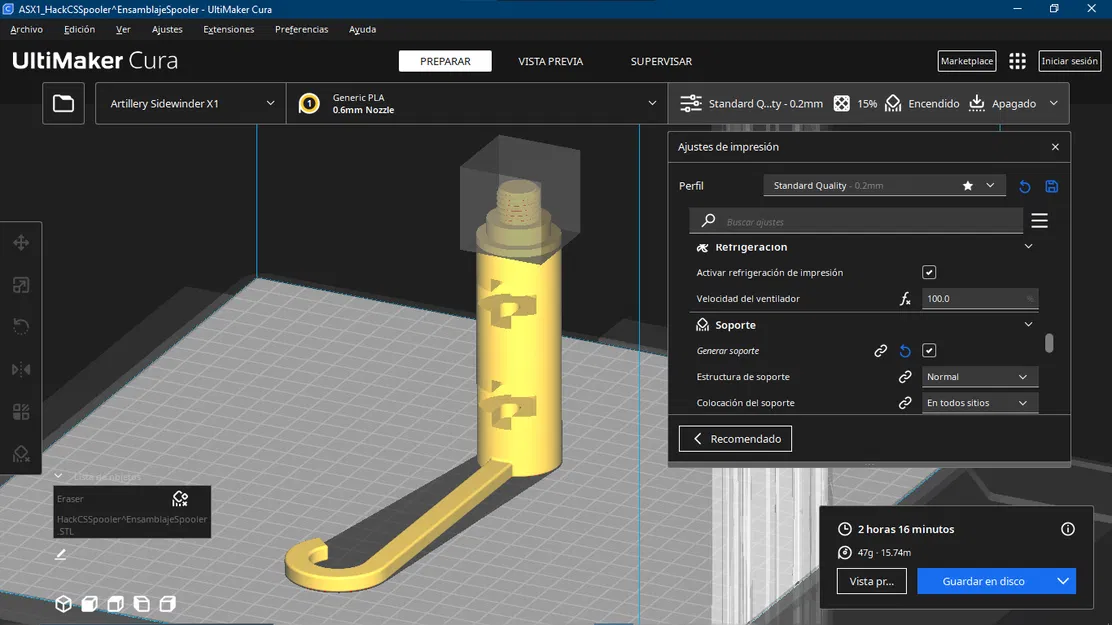Show print time info details
Viewport: 1112px width, 625px height.
click(x=1067, y=529)
